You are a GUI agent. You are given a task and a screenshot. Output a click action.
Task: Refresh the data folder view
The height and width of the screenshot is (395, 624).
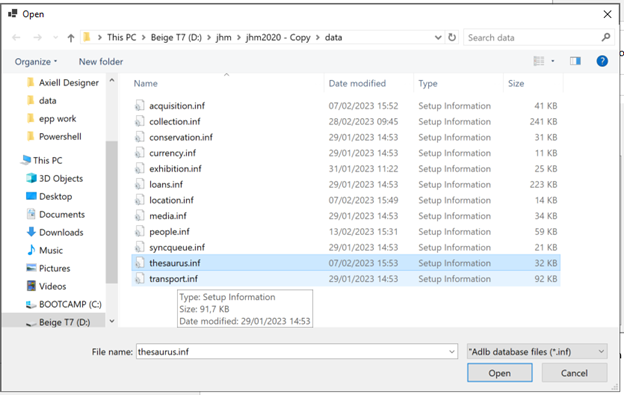coord(452,37)
